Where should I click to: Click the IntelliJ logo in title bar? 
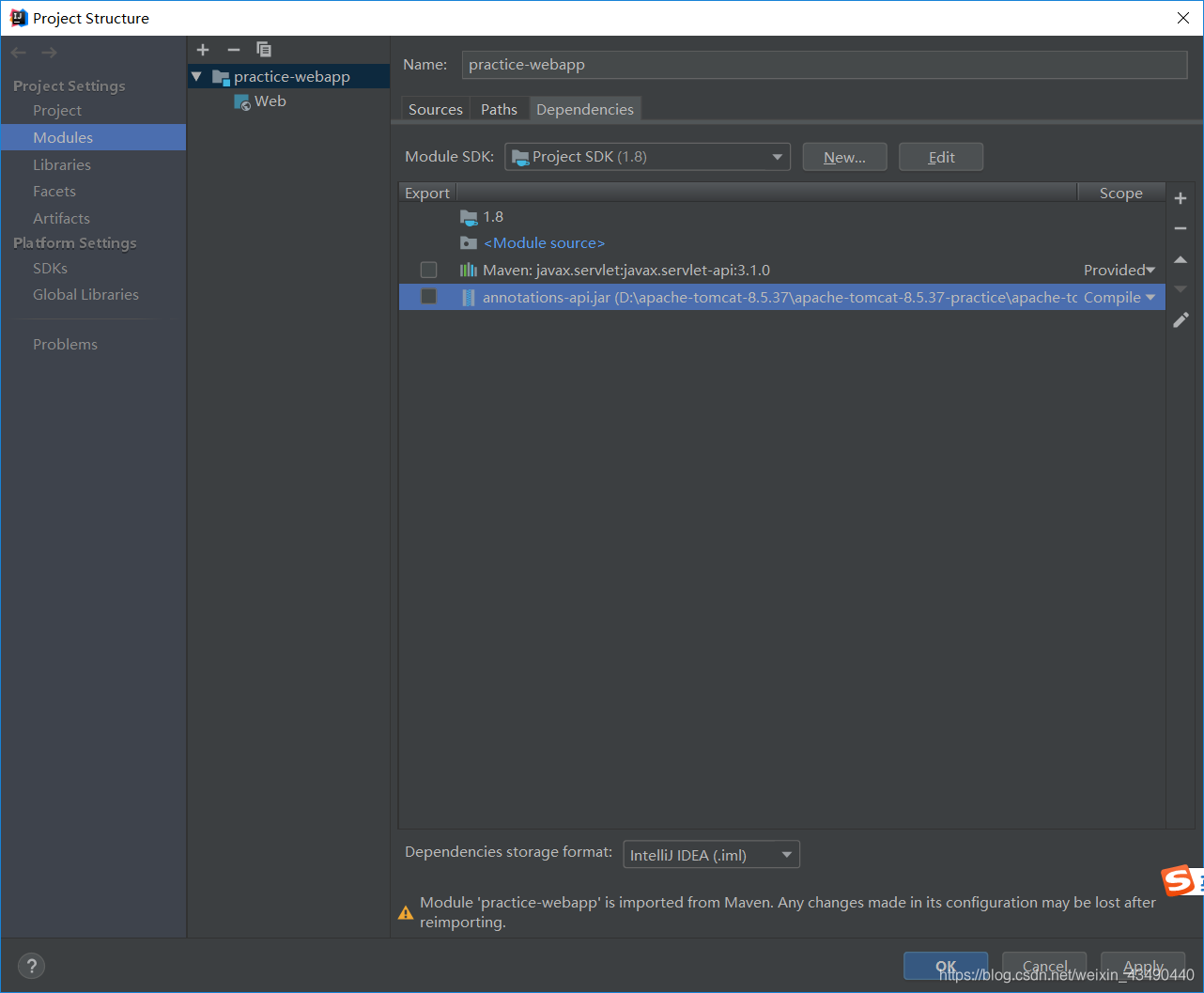point(18,18)
